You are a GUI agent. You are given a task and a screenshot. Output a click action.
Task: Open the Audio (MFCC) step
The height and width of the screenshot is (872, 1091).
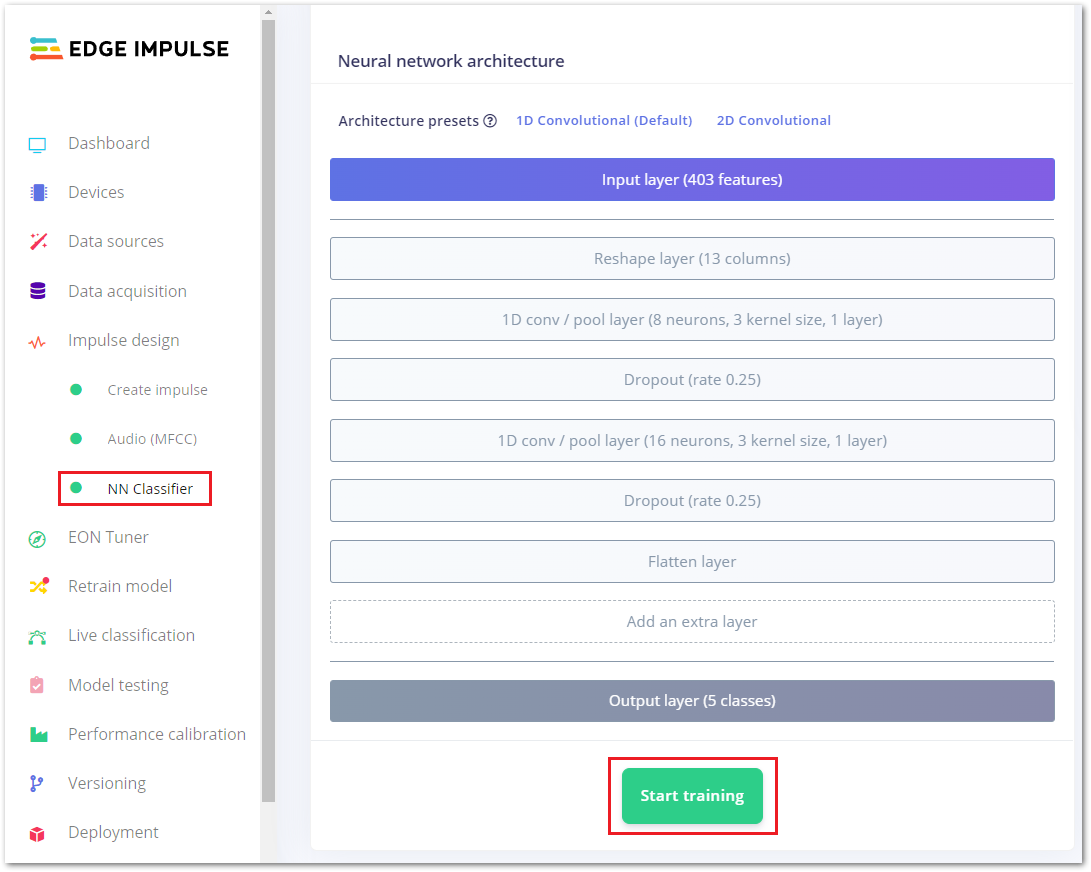(x=153, y=439)
